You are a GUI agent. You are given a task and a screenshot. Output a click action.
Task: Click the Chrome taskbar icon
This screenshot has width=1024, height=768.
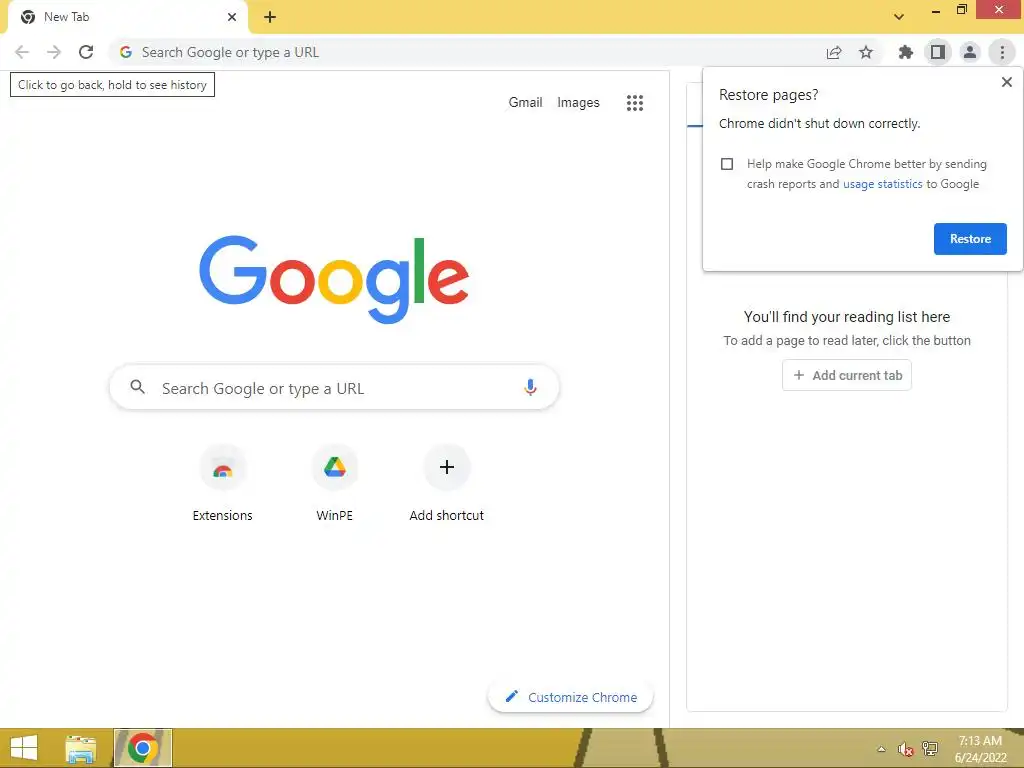pos(142,748)
